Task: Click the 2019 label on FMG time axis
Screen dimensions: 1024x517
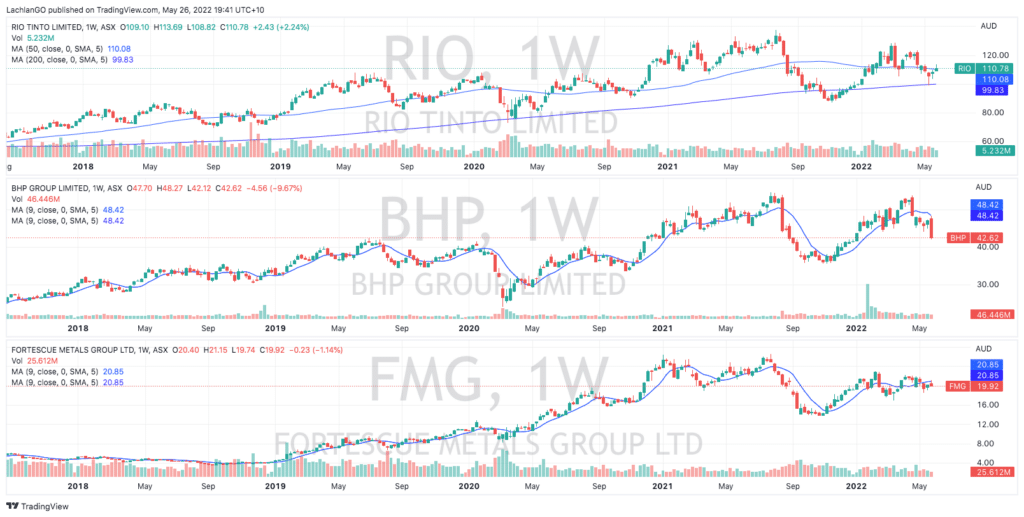Action: (275, 486)
